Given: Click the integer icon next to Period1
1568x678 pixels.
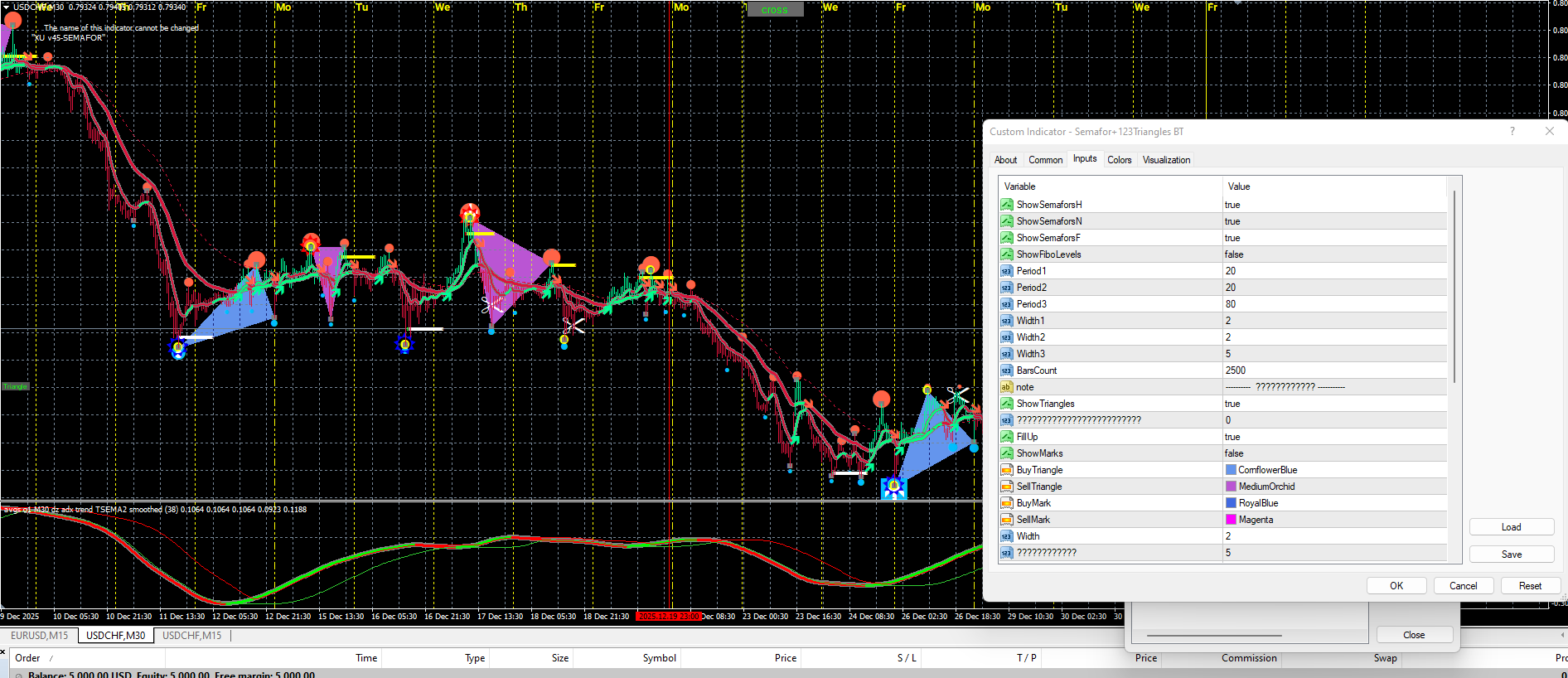Looking at the screenshot, I should coord(1006,271).
